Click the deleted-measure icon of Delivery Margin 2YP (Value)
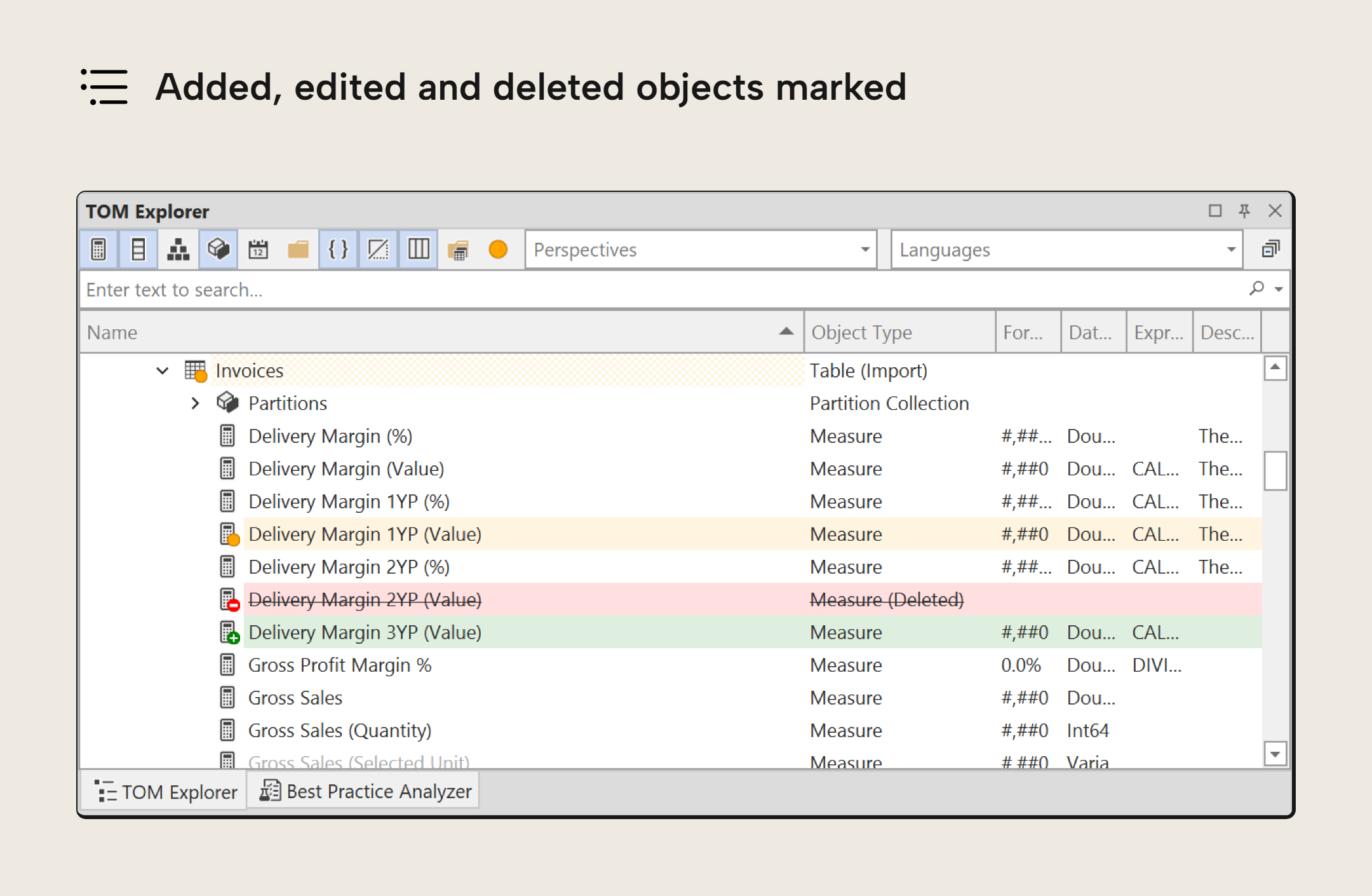The image size is (1372, 896). point(229,600)
